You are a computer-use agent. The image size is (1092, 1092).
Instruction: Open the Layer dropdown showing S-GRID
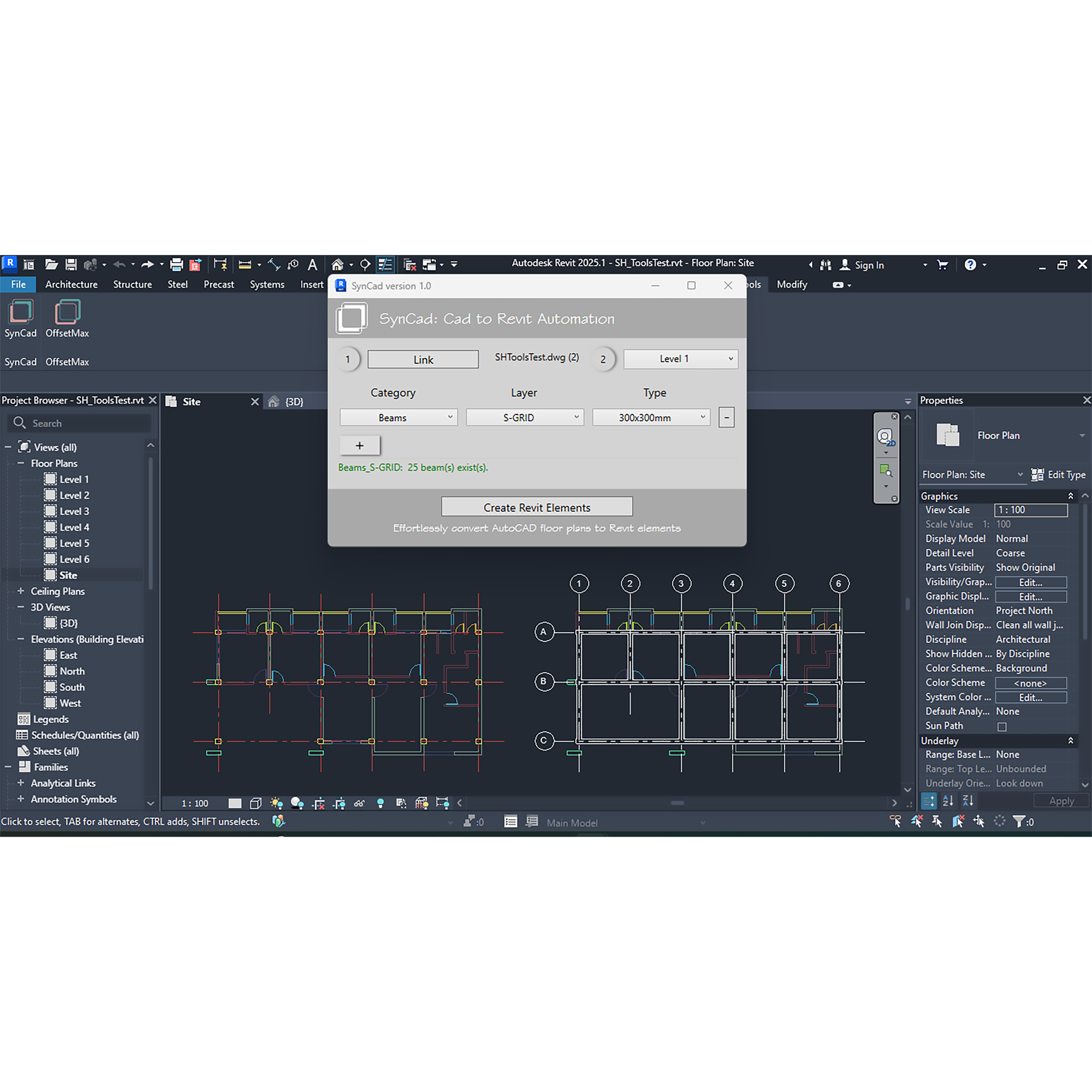[525, 418]
